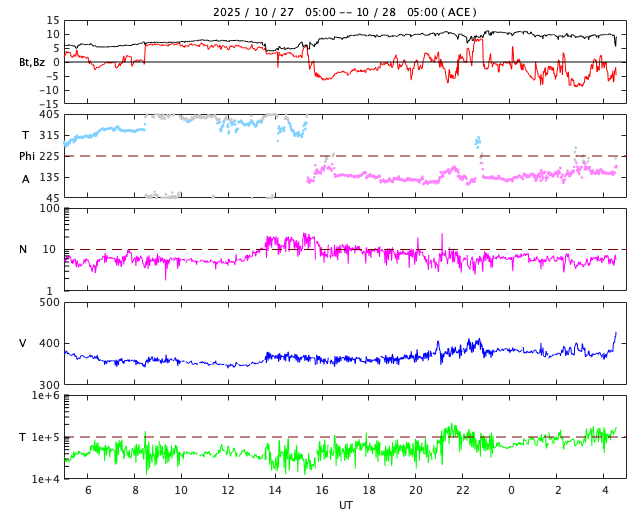Click the 'UT' x-axis label
This screenshot has width=640, height=512.
coord(345,505)
